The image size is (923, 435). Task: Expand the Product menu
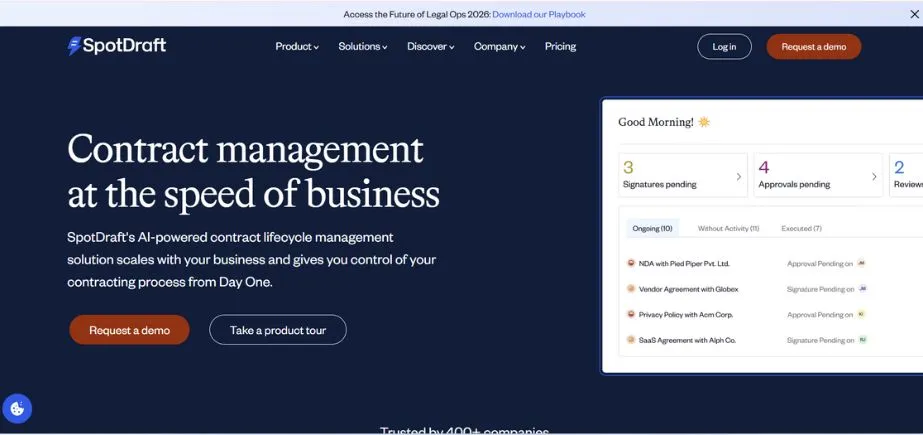tap(297, 47)
